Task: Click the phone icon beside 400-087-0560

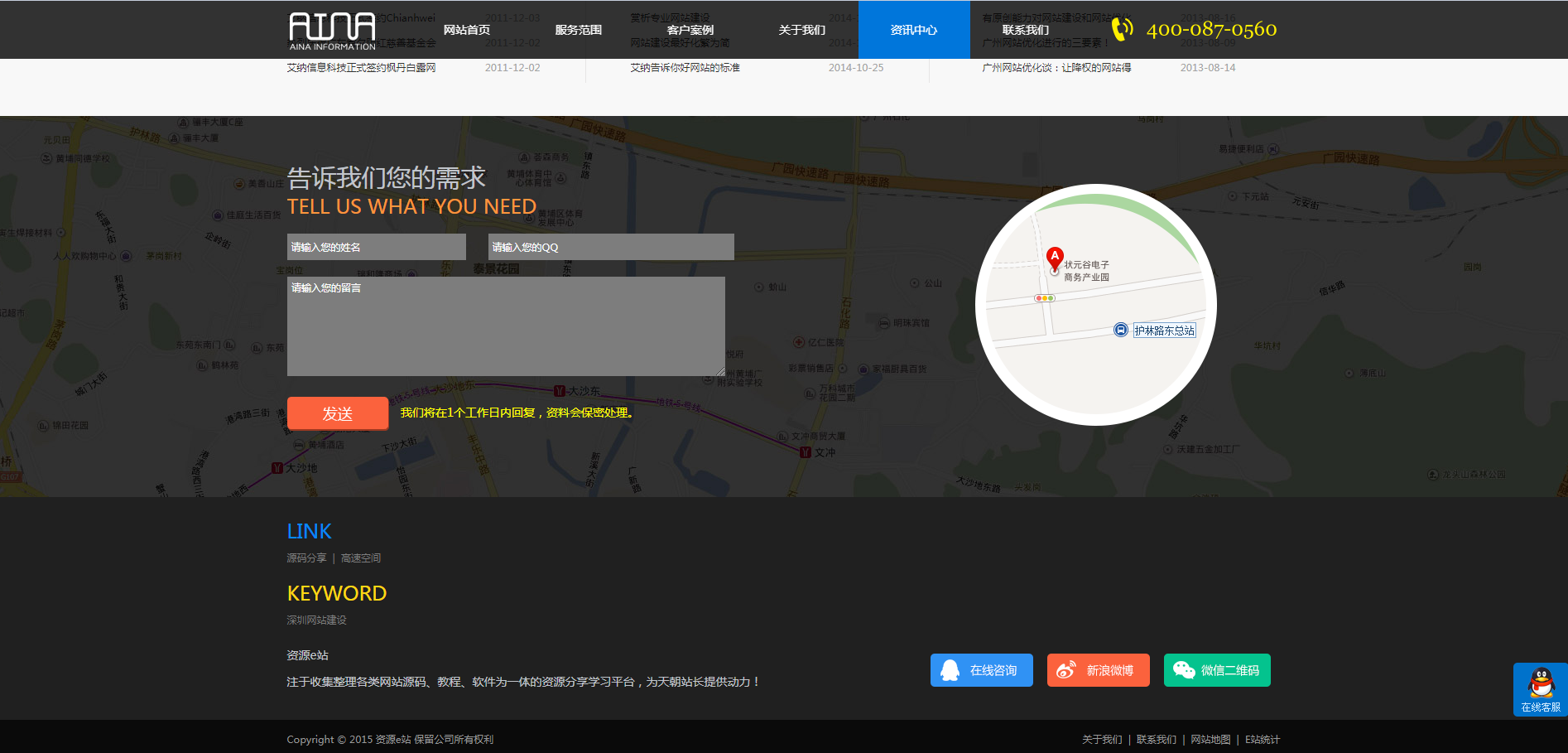Action: click(x=1122, y=29)
